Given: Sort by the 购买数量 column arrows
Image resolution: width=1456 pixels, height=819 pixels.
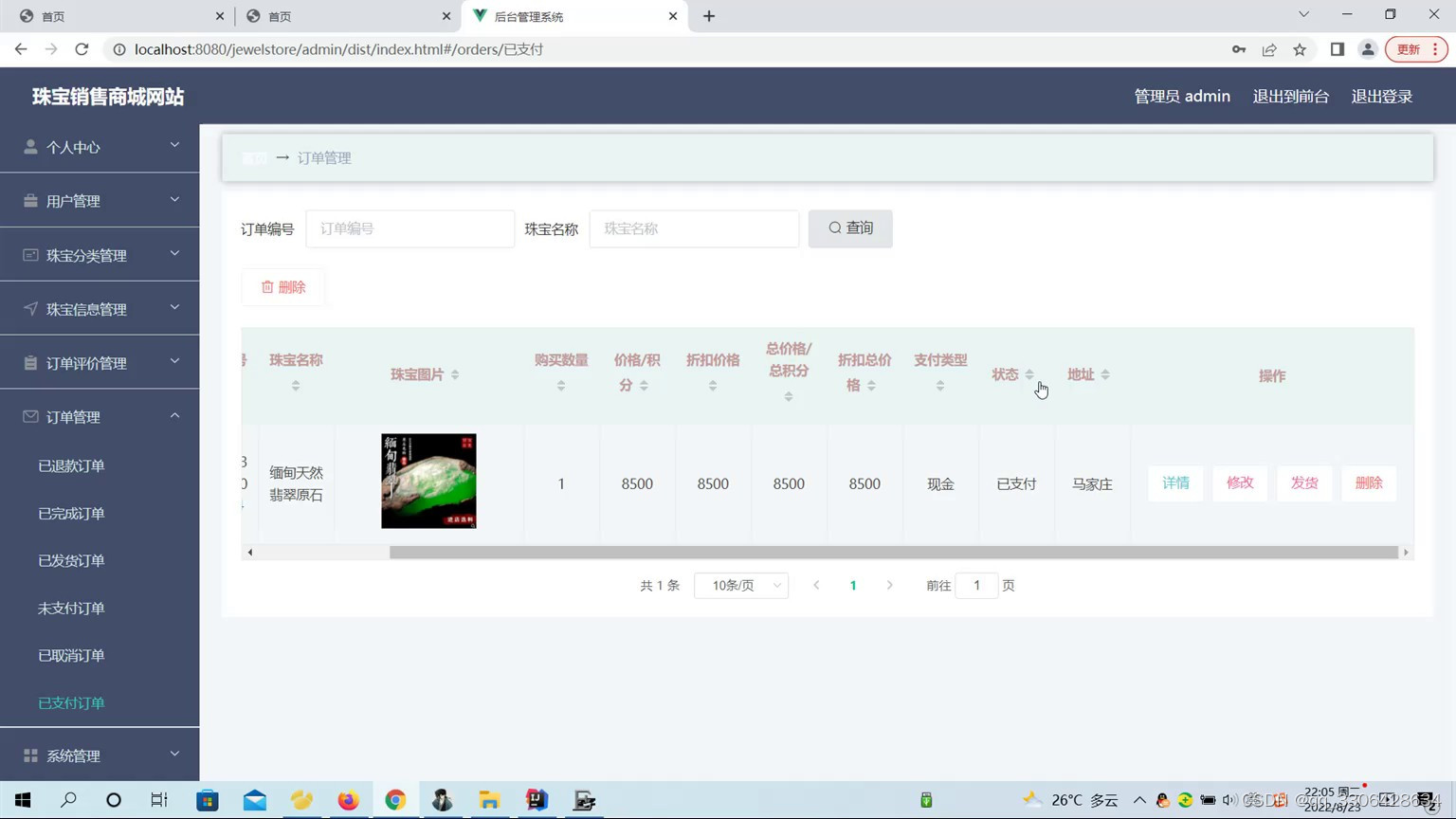Looking at the screenshot, I should [561, 385].
